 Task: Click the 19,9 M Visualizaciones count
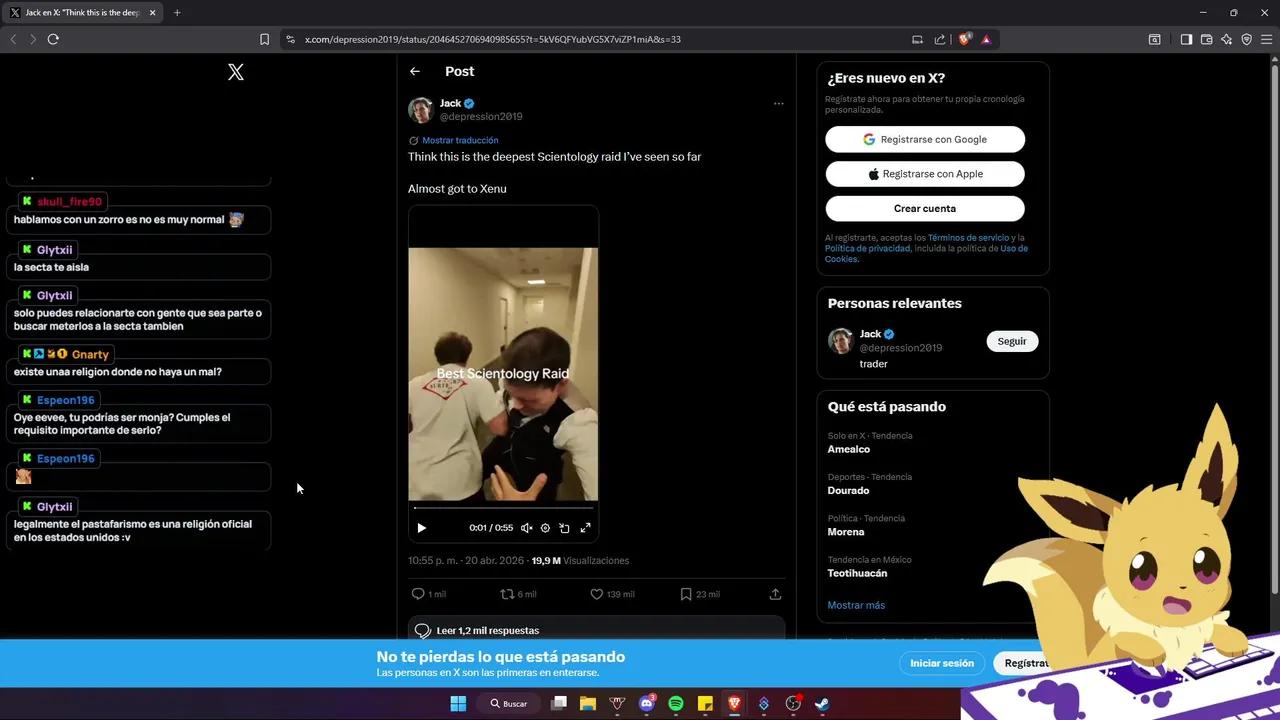580,561
